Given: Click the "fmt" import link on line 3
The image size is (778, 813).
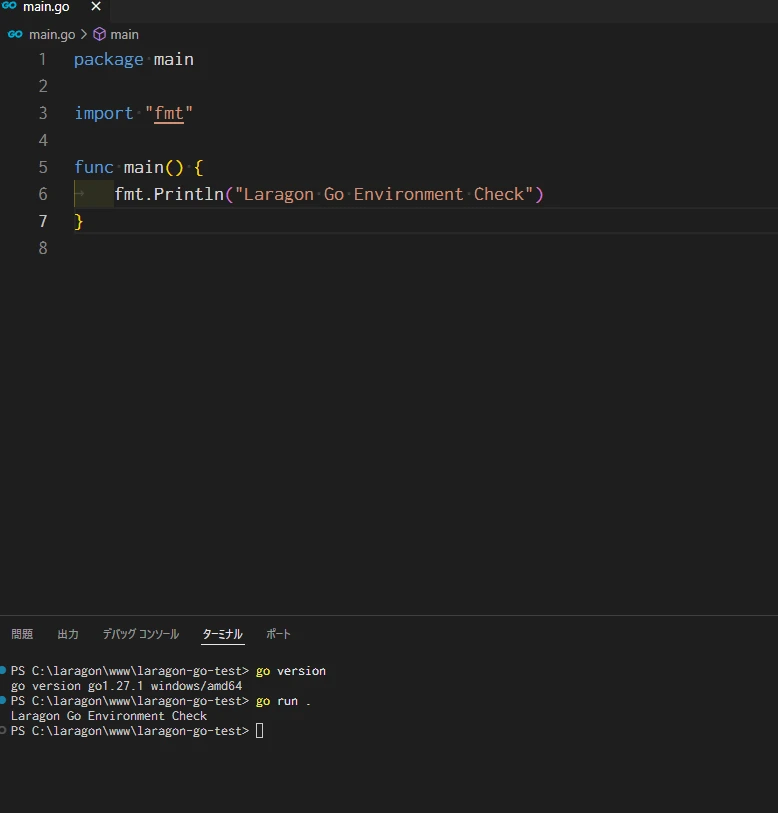Looking at the screenshot, I should [x=169, y=114].
